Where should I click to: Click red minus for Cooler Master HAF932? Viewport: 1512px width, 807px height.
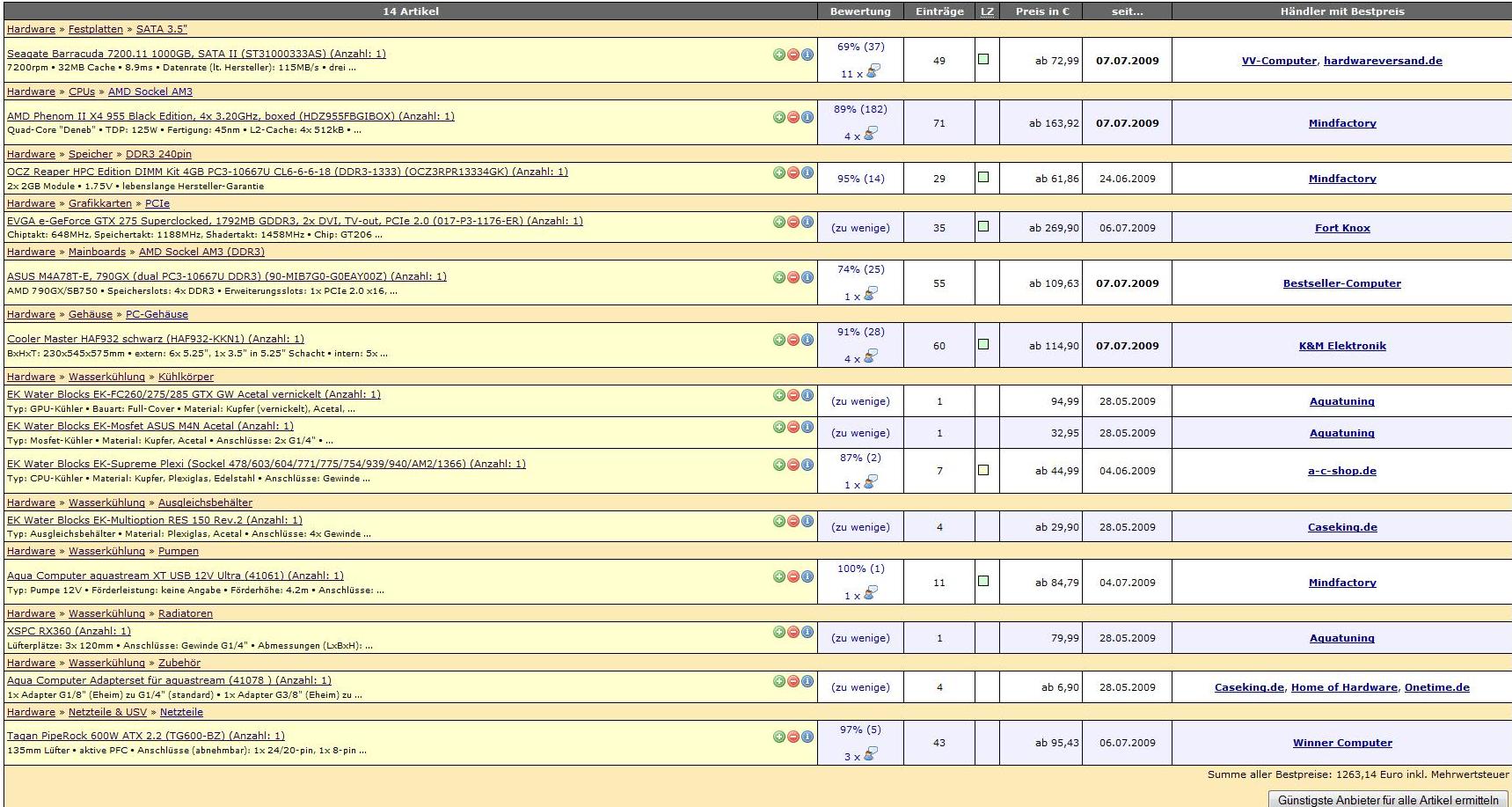point(793,340)
